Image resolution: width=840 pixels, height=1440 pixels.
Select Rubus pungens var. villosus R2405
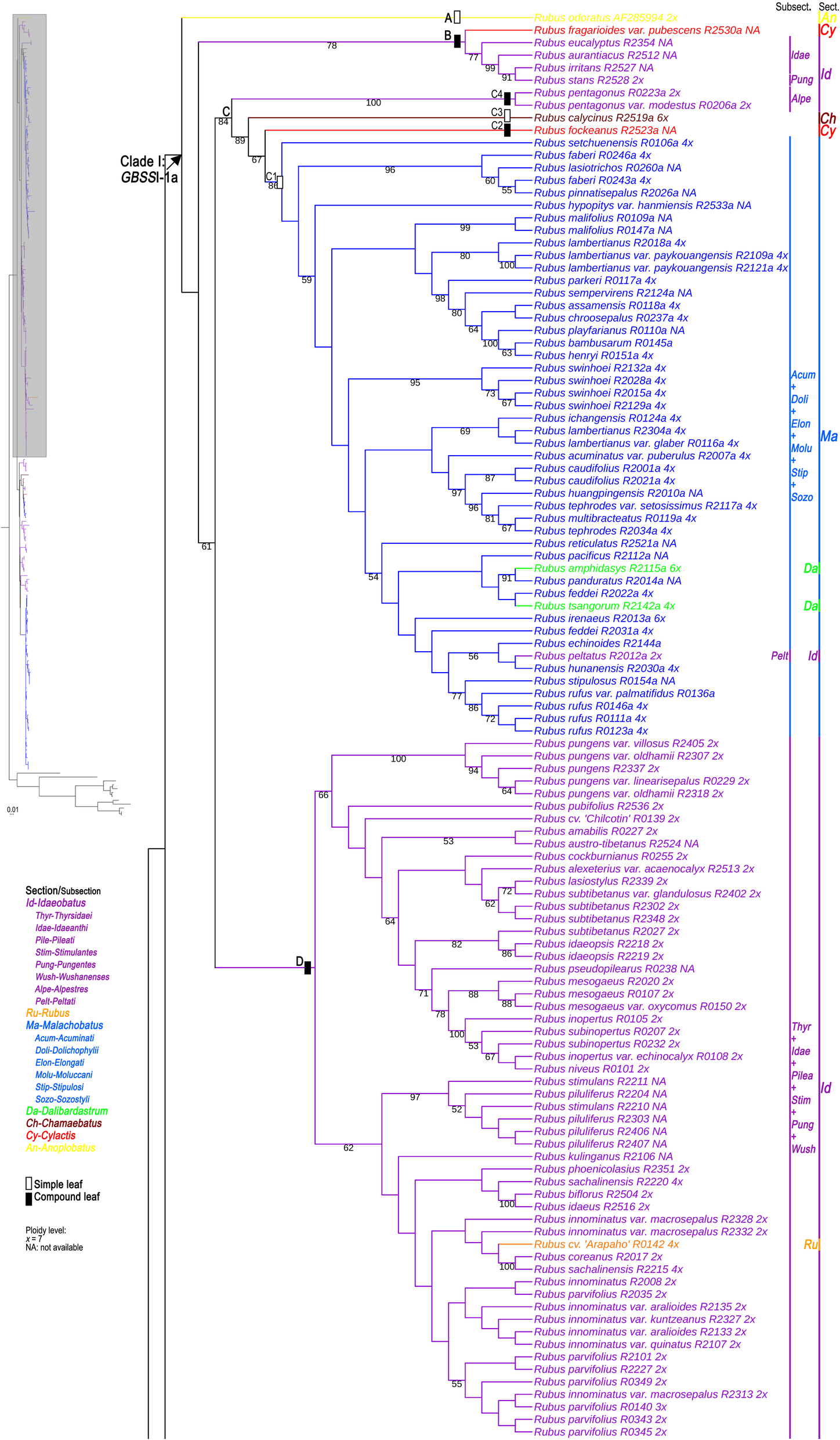627,744
